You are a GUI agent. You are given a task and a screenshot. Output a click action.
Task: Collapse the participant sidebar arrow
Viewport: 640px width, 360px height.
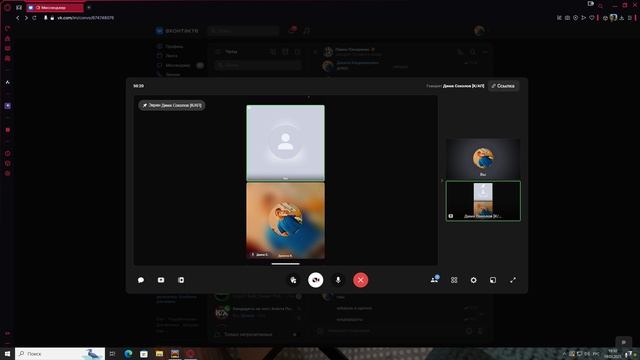pyautogui.click(x=442, y=180)
